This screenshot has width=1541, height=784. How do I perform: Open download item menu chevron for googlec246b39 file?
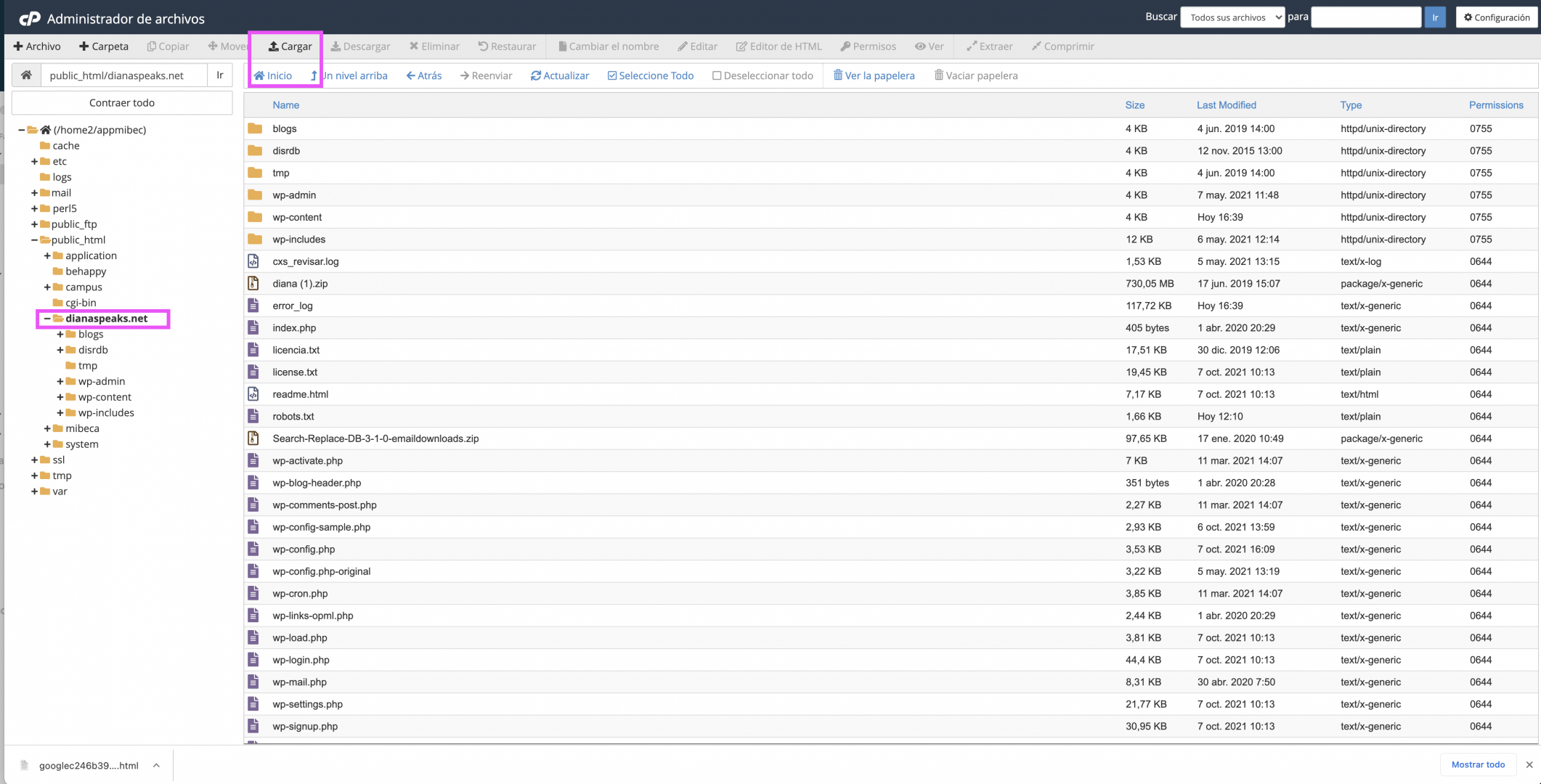pyautogui.click(x=156, y=765)
